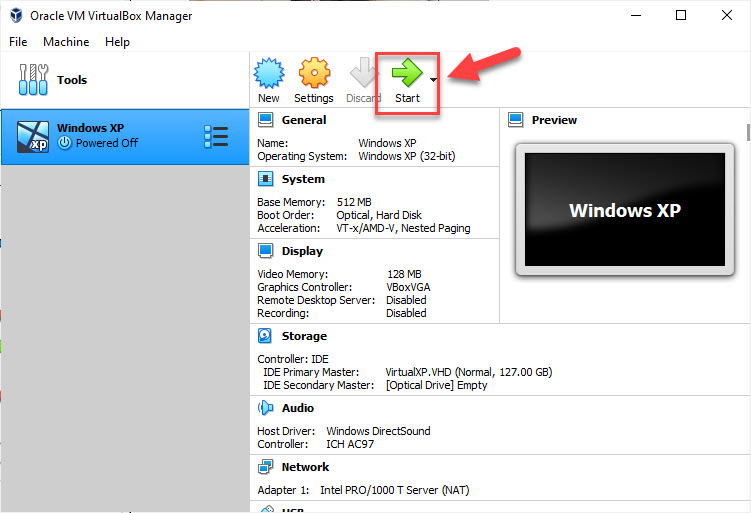This screenshot has width=751, height=513.
Task: Click the Remote Desktop Server Disabled value
Action: (x=406, y=300)
